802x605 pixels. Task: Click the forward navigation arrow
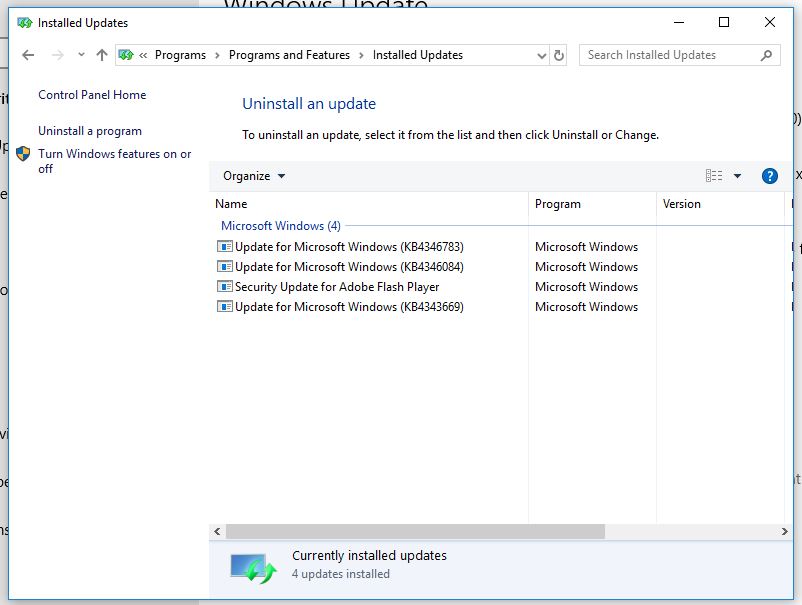click(57, 55)
